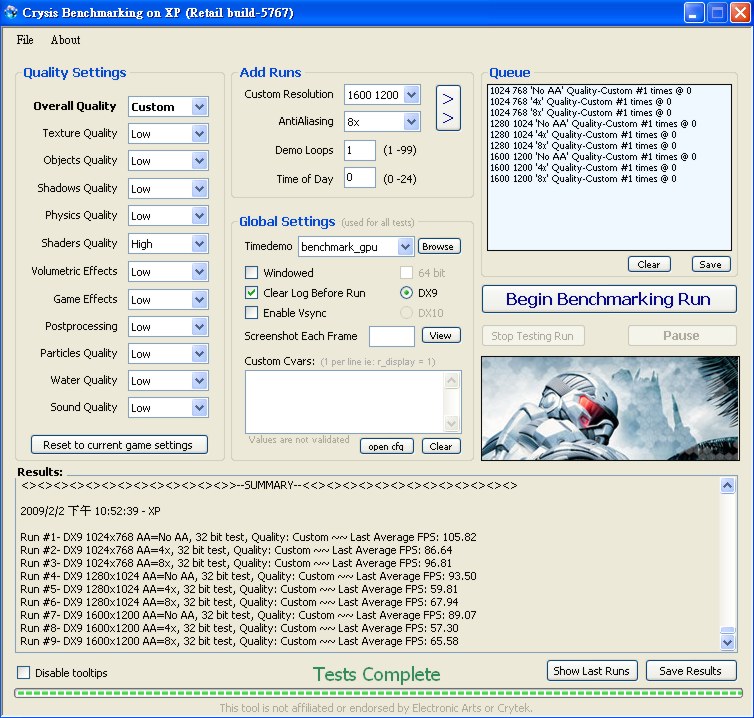Click the Crysis app icon in title bar

click(x=11, y=12)
